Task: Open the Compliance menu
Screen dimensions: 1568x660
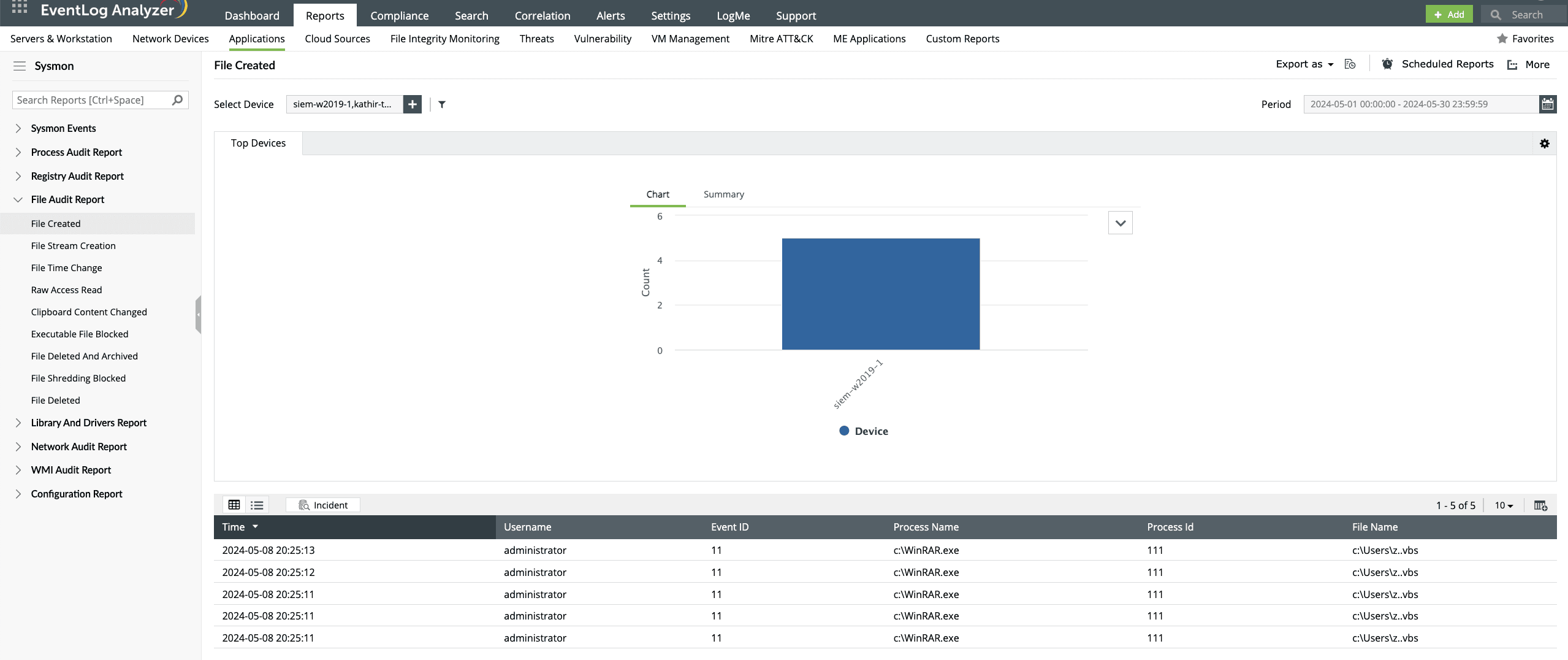Action: pos(398,15)
